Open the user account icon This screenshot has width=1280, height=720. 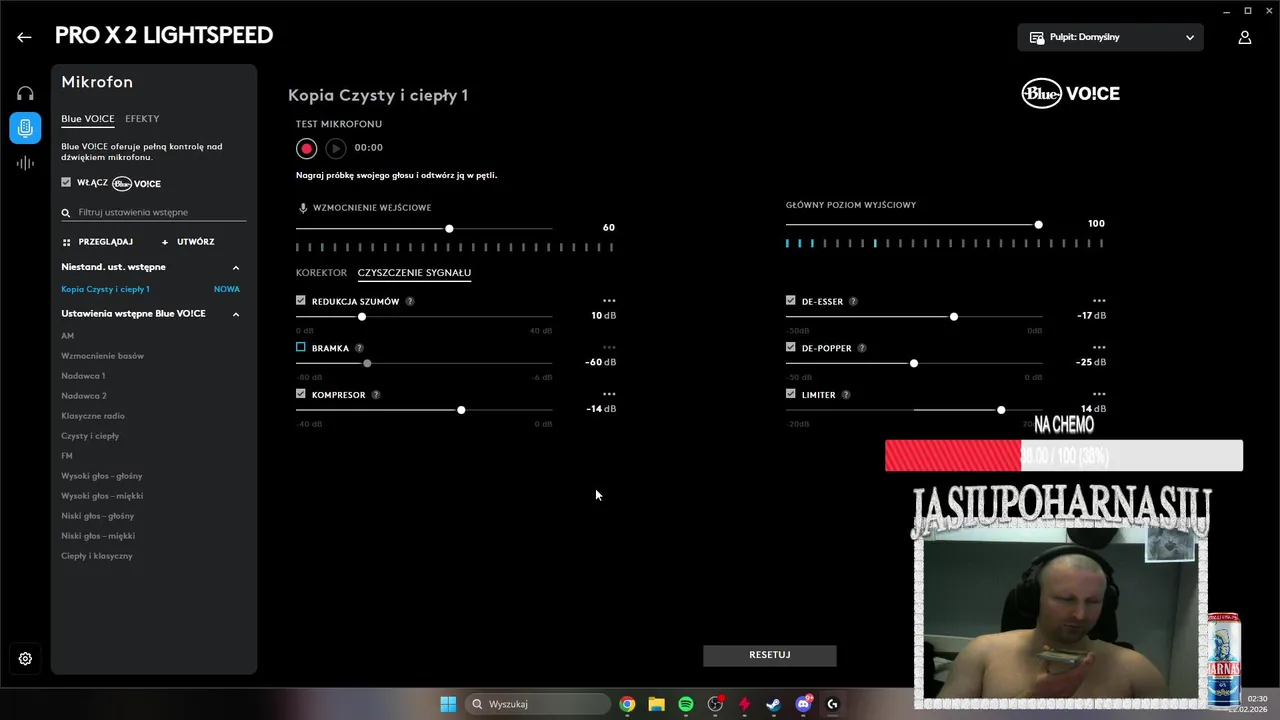point(1244,37)
